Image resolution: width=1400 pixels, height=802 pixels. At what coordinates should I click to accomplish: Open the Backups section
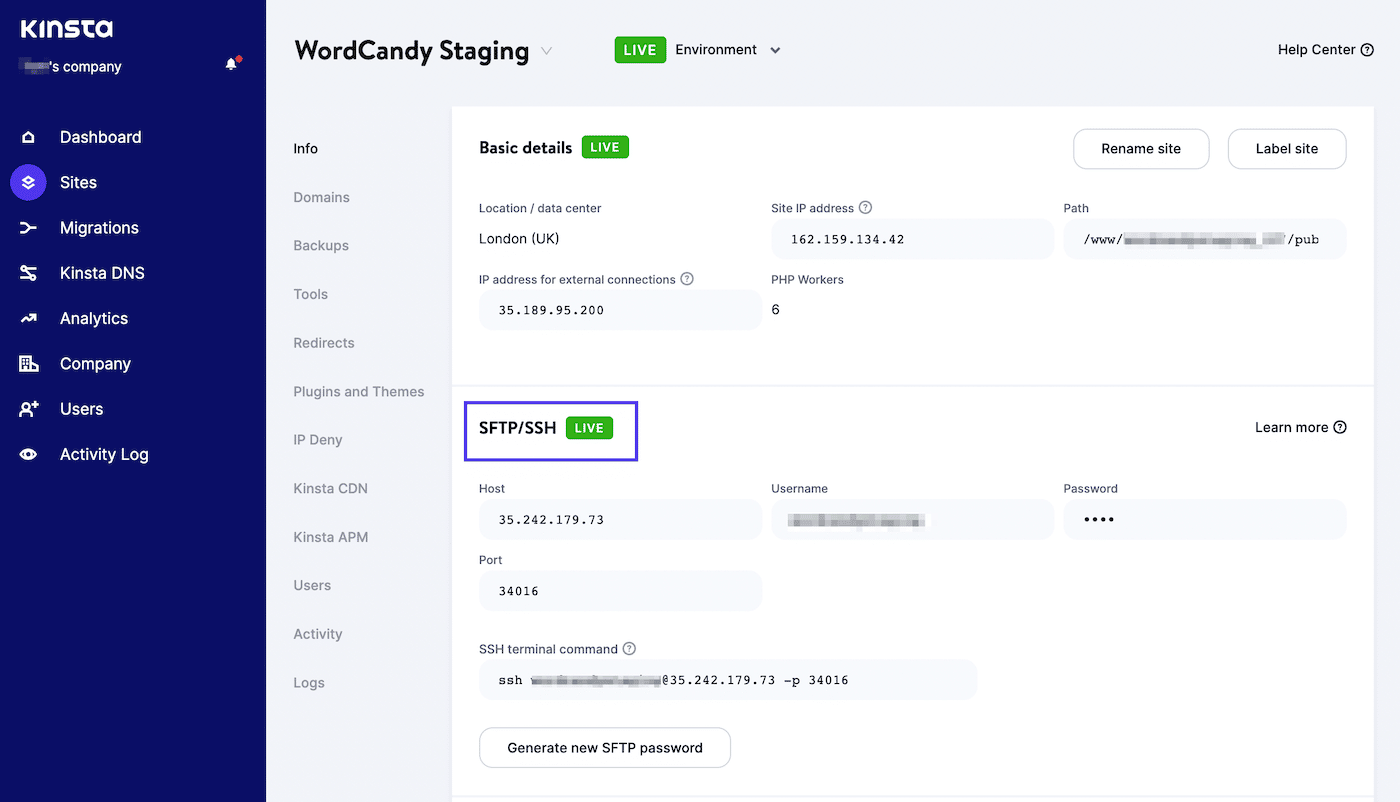[x=319, y=245]
